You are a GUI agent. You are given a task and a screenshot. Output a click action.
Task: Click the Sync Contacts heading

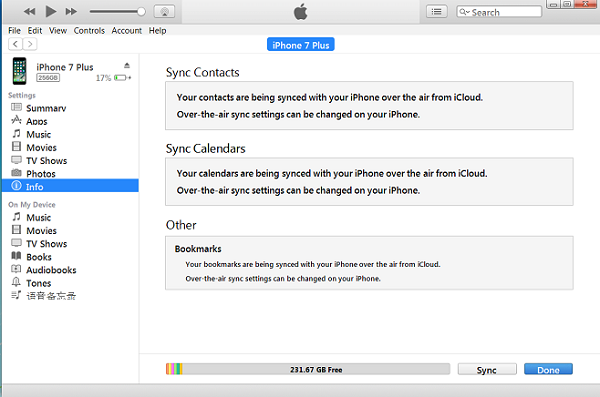coord(202,72)
